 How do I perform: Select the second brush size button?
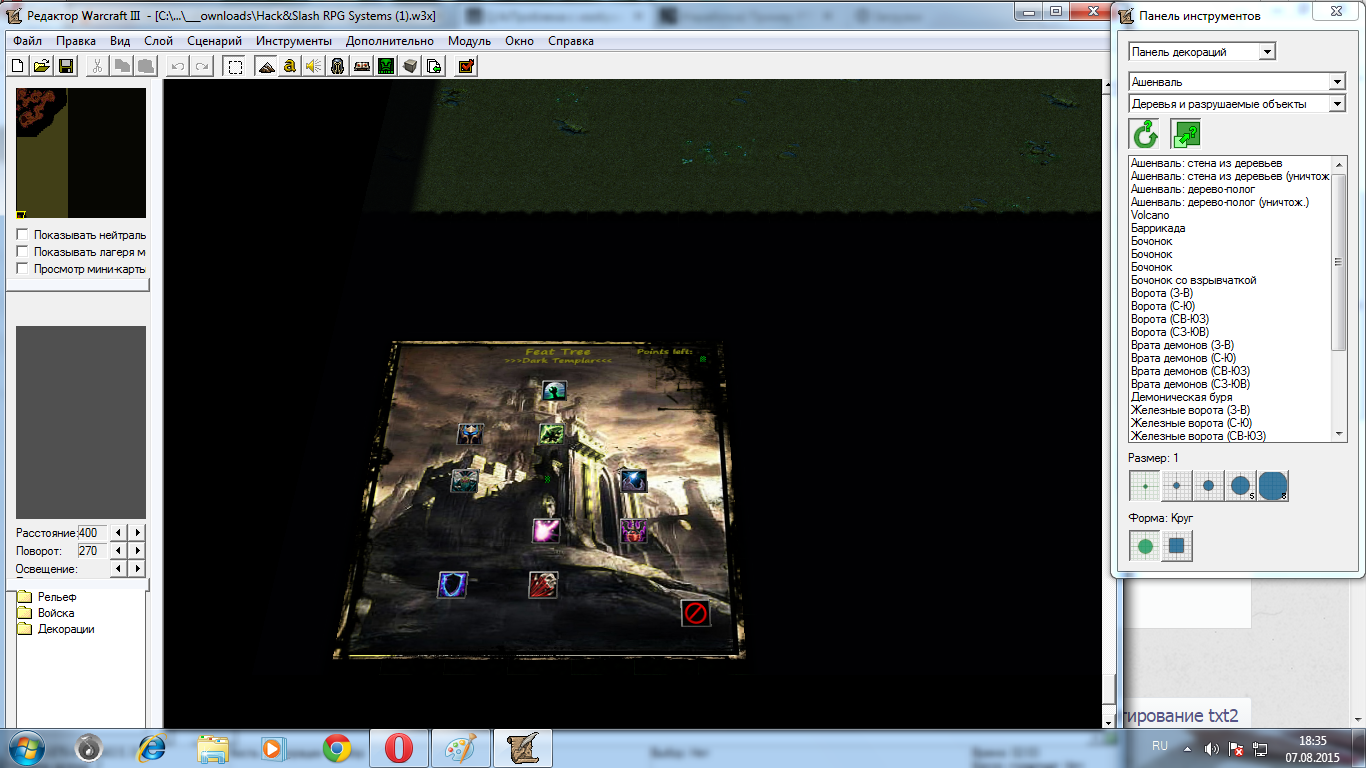[1176, 486]
